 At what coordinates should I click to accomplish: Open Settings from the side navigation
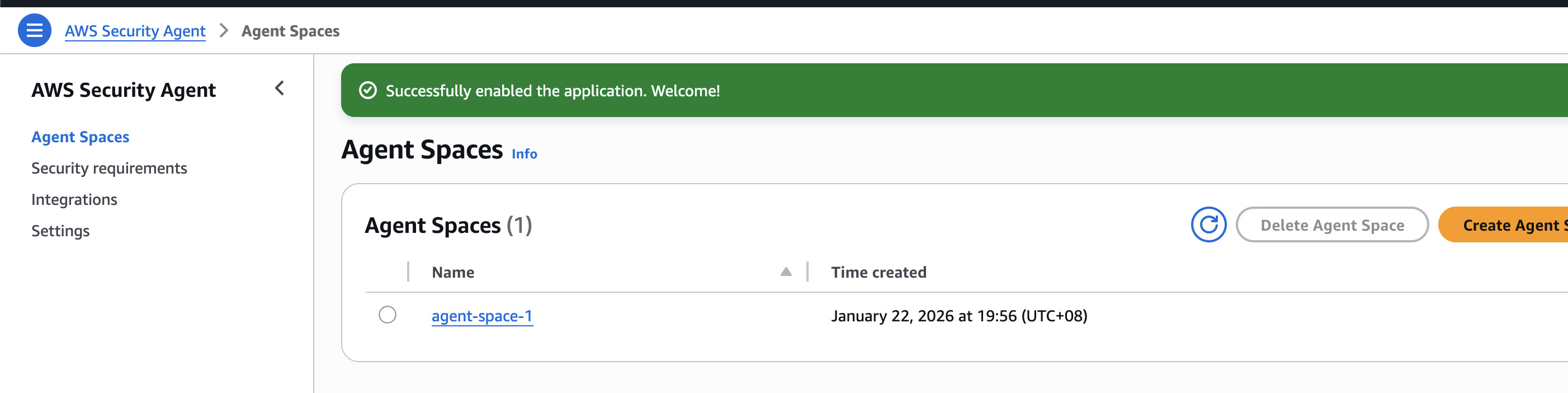(60, 231)
